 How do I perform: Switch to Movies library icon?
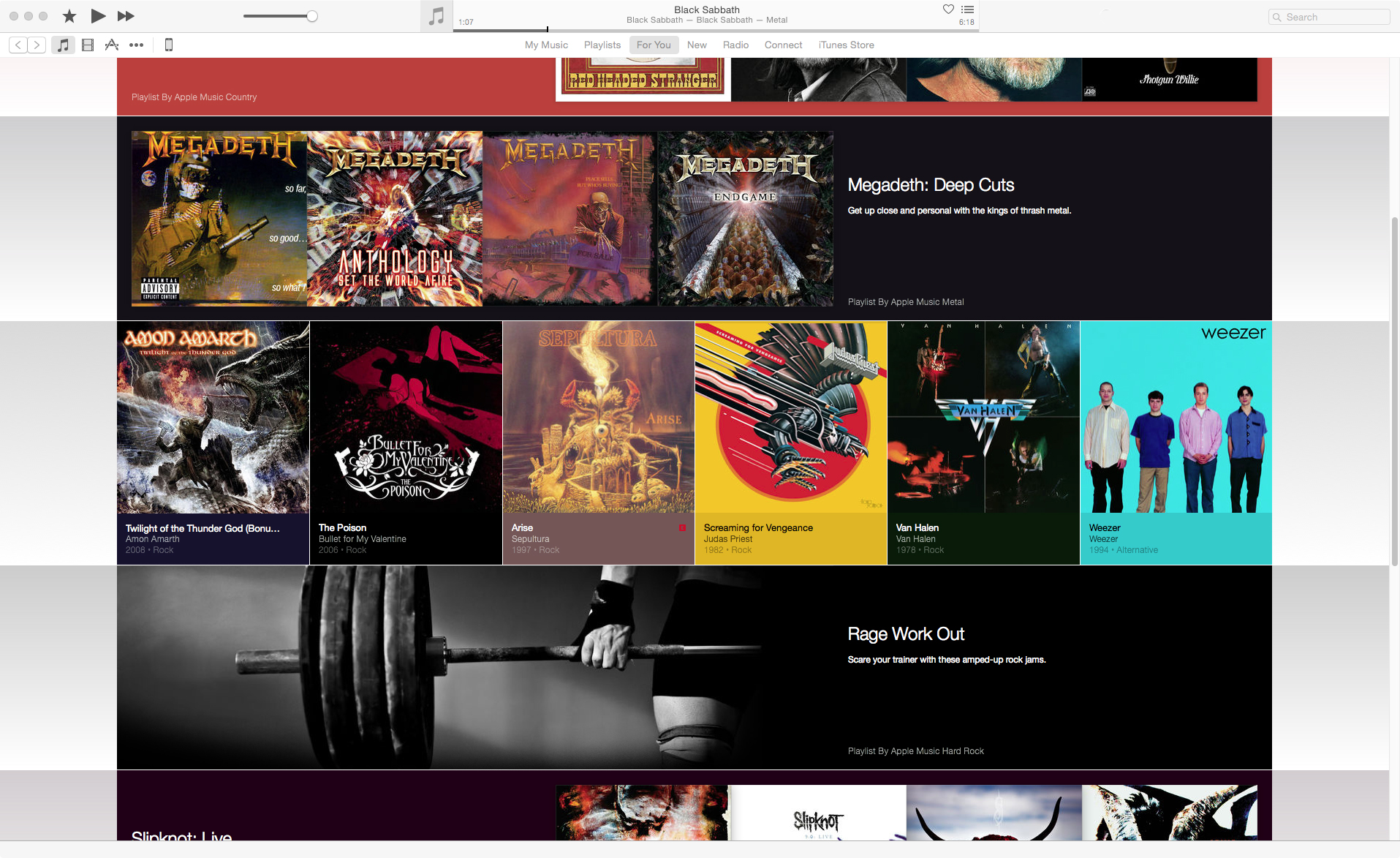click(88, 45)
